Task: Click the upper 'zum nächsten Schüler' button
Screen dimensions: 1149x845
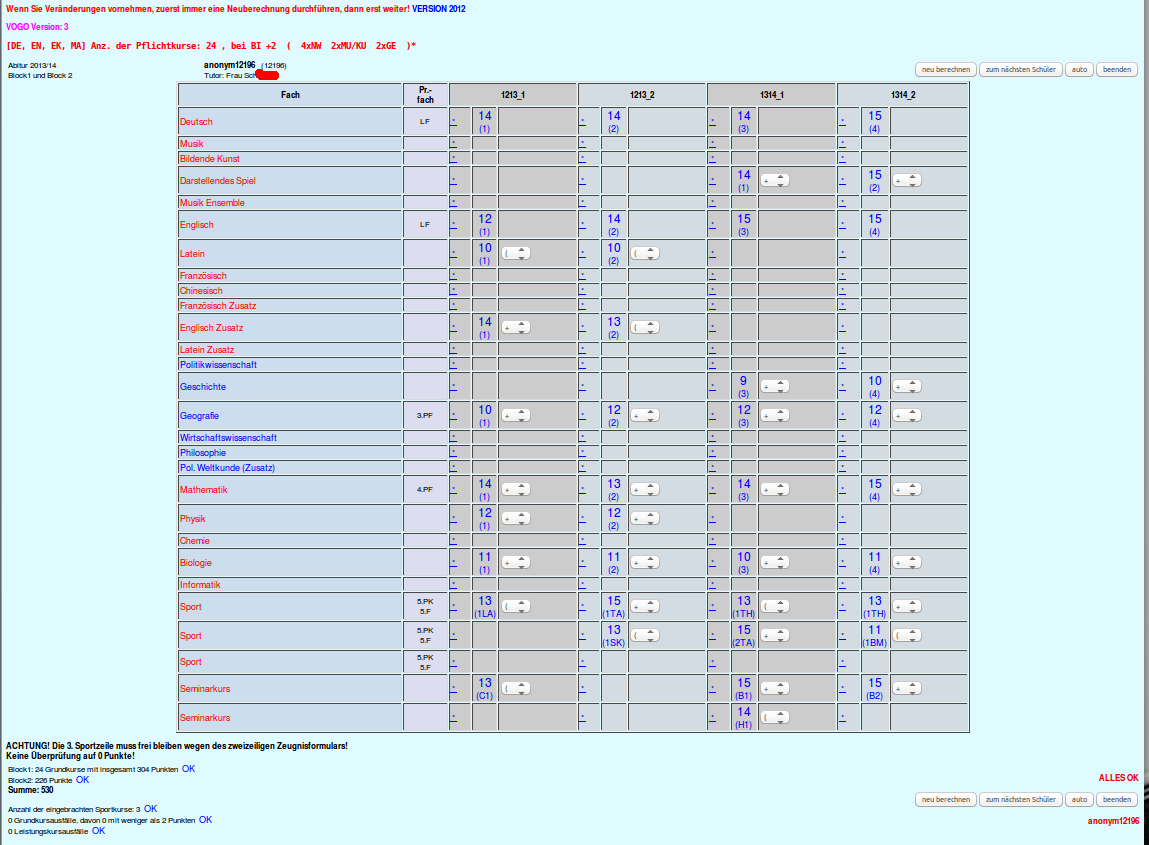Action: coord(1021,70)
